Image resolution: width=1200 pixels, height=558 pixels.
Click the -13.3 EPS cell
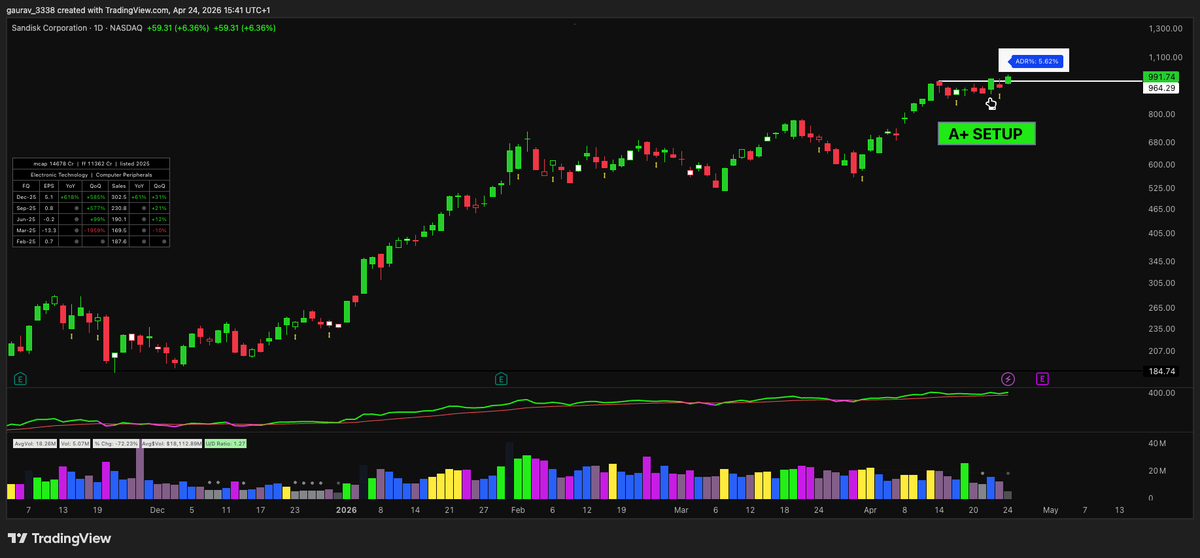(x=49, y=230)
